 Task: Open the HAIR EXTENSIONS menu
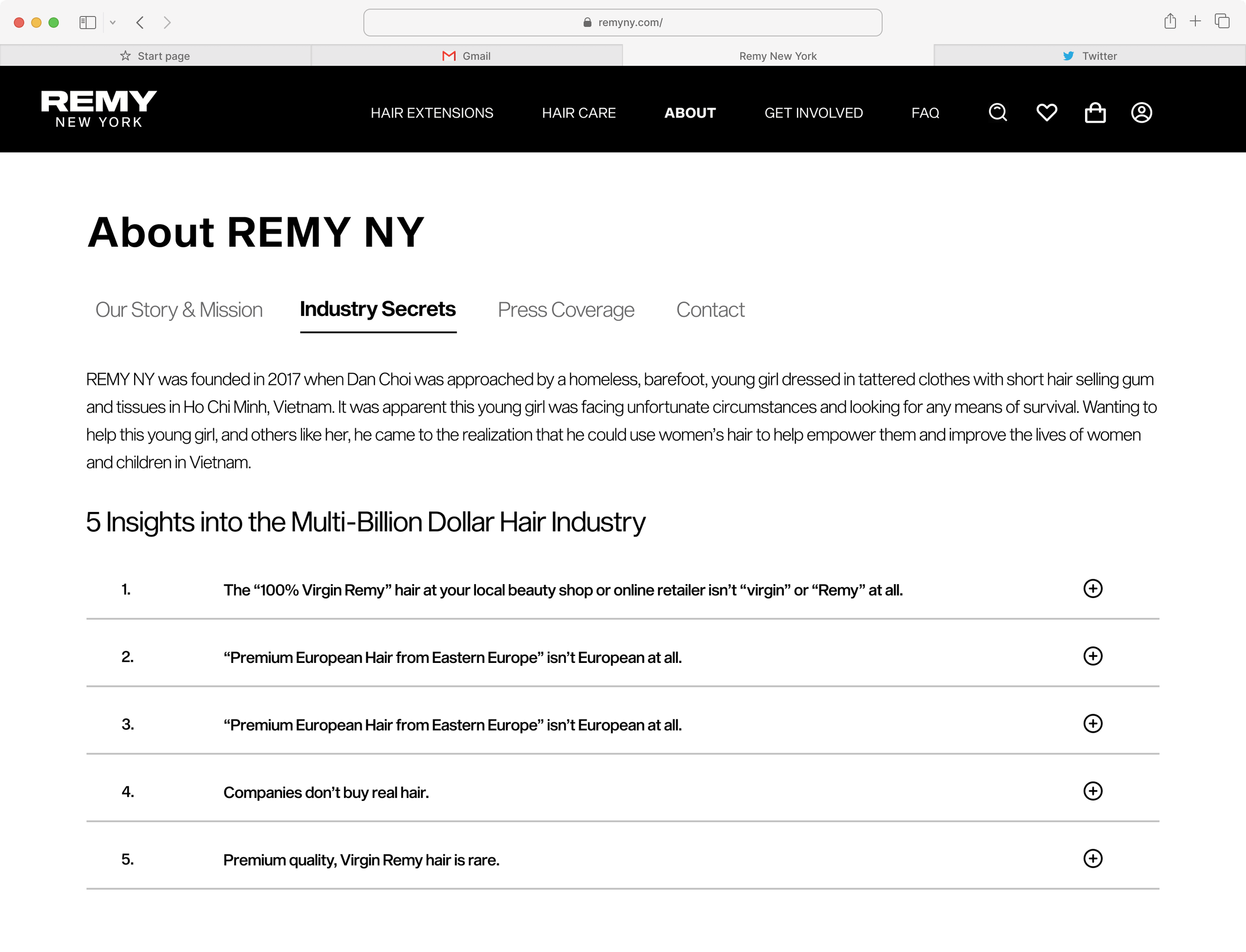(432, 113)
